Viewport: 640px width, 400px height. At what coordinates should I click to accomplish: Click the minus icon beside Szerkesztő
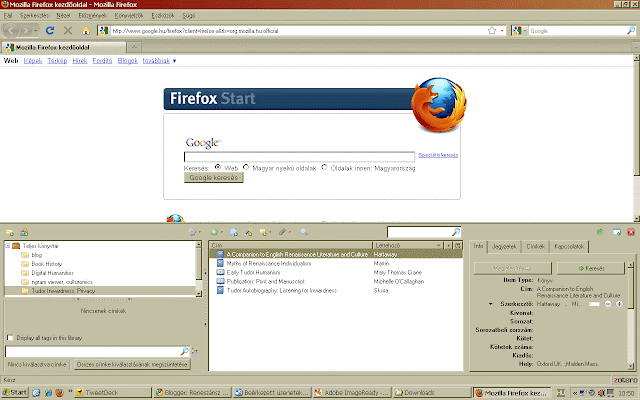pos(608,304)
